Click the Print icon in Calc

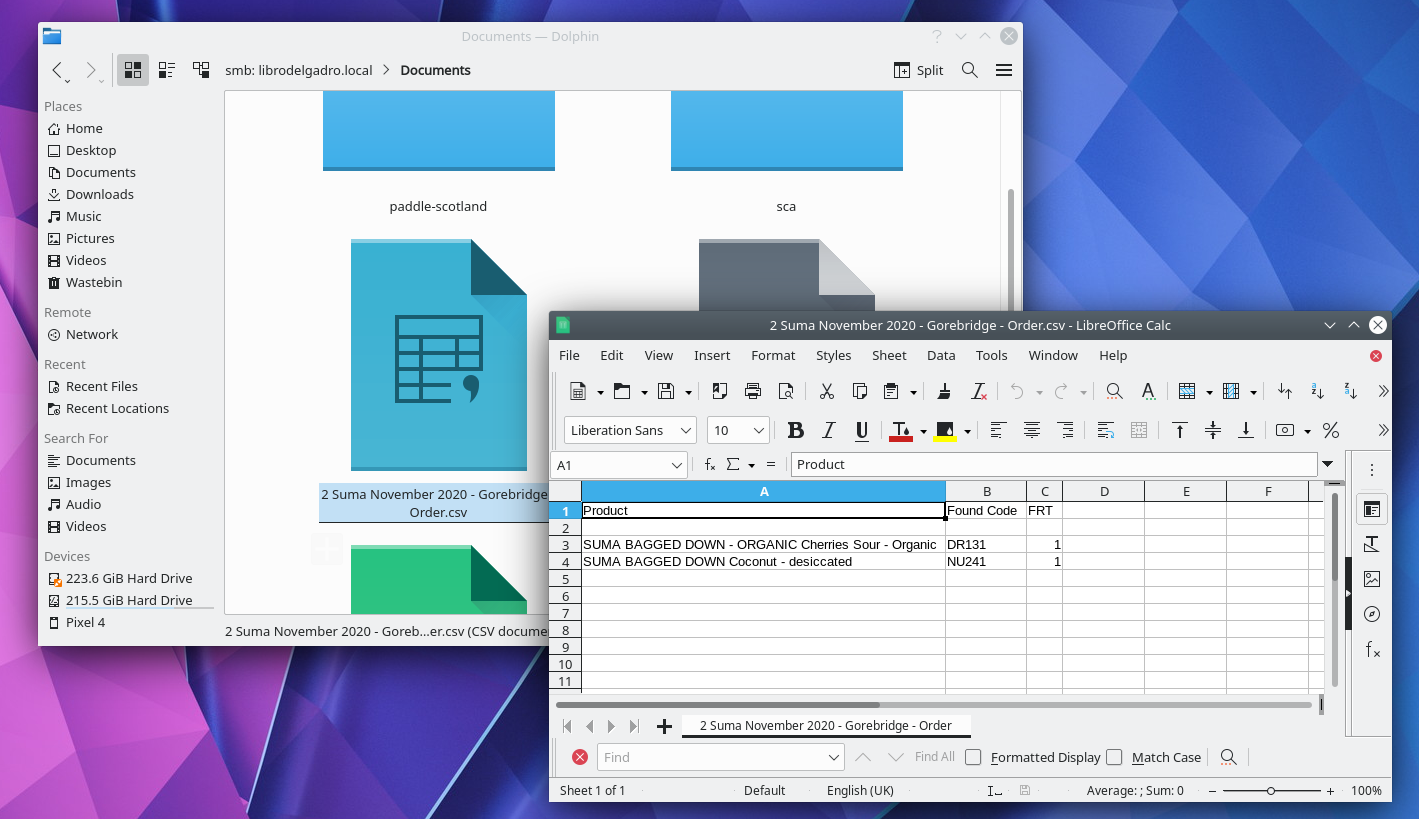753,391
